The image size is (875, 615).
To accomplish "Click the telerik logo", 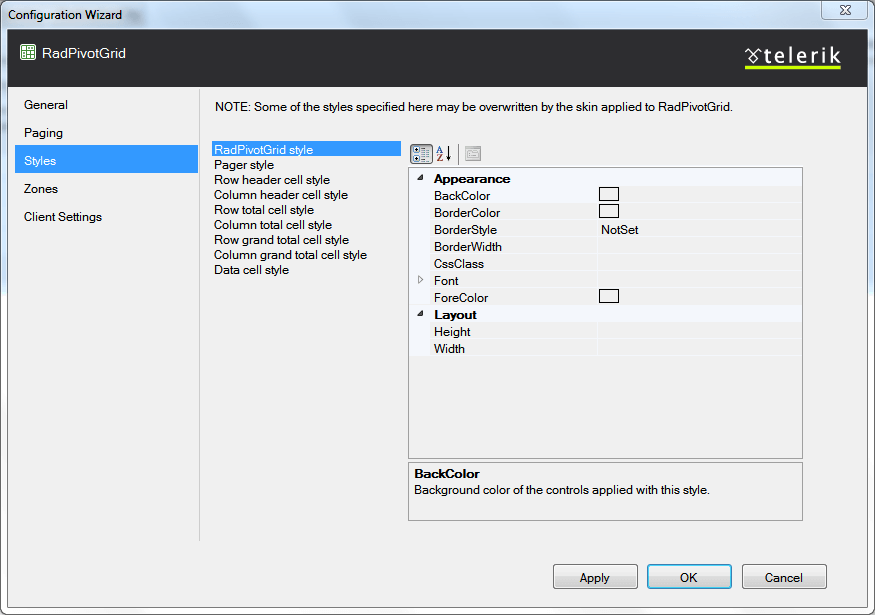I will tap(792, 57).
